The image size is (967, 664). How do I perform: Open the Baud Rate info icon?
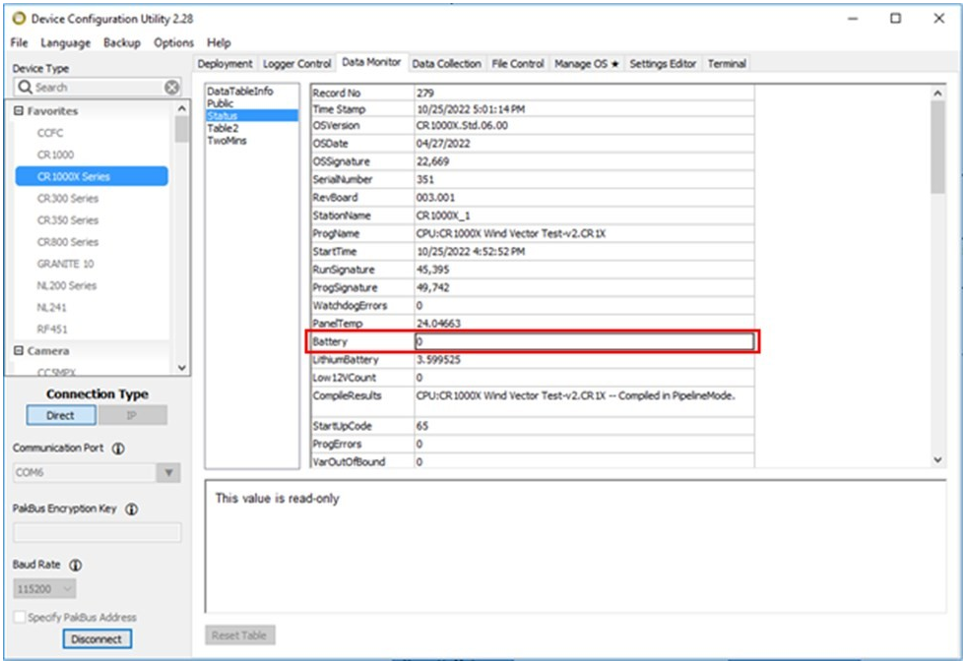point(76,565)
